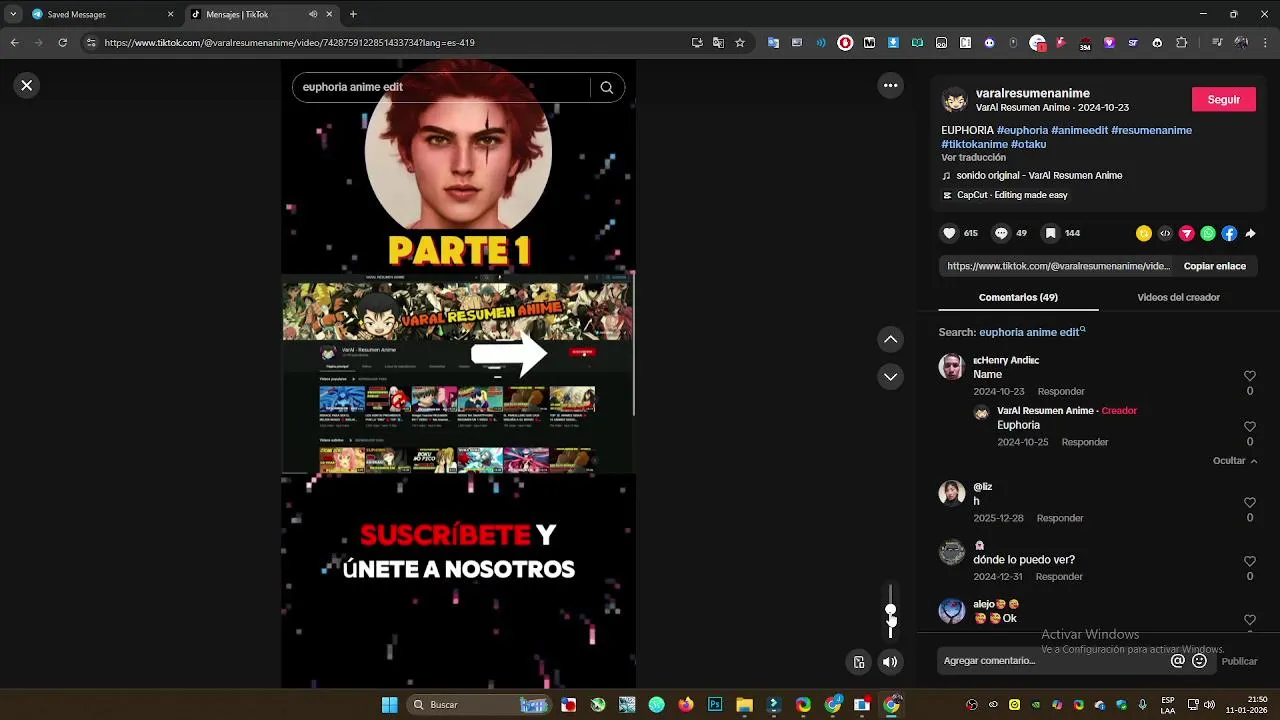The height and width of the screenshot is (720, 1280).
Task: Open Firefox from the taskbar
Action: [685, 705]
